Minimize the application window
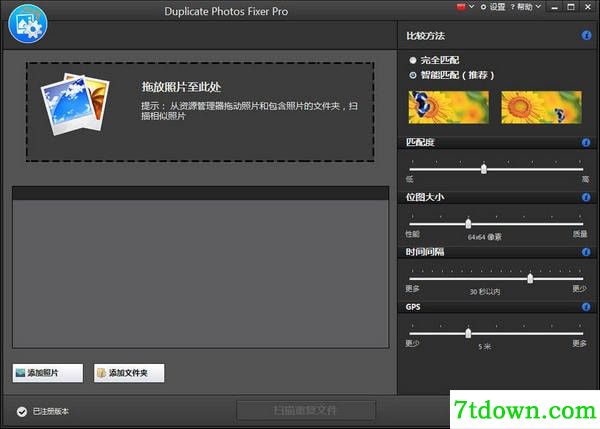 (x=554, y=7)
